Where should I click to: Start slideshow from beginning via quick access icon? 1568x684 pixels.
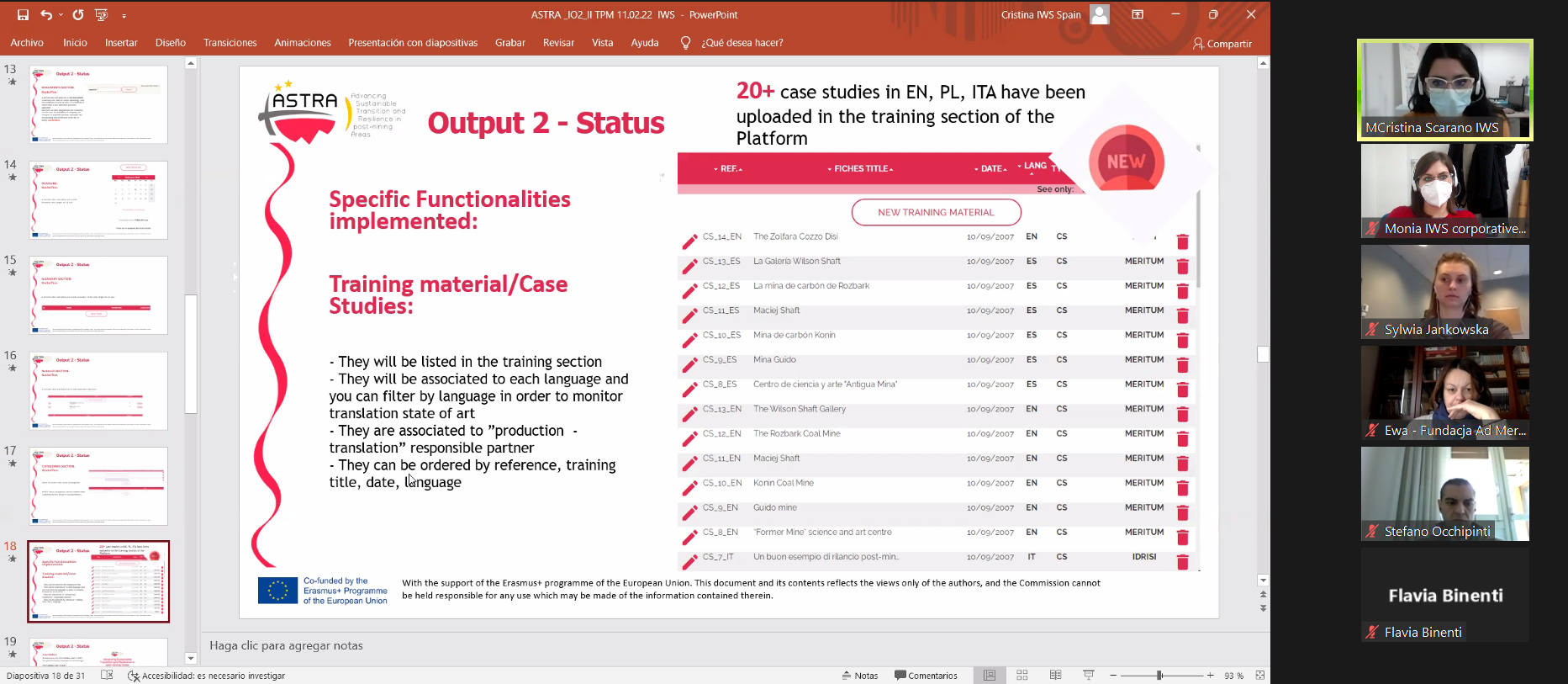pos(102,15)
